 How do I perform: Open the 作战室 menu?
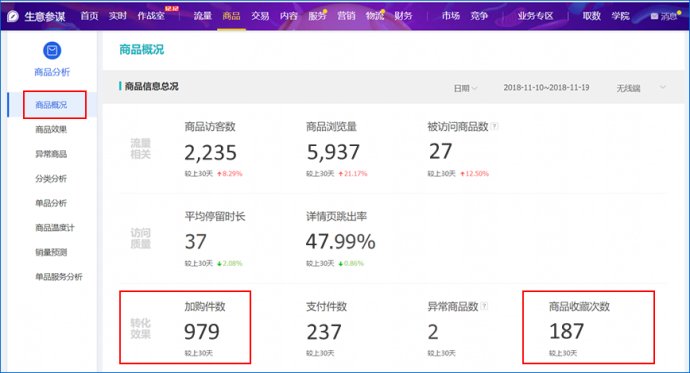point(151,16)
